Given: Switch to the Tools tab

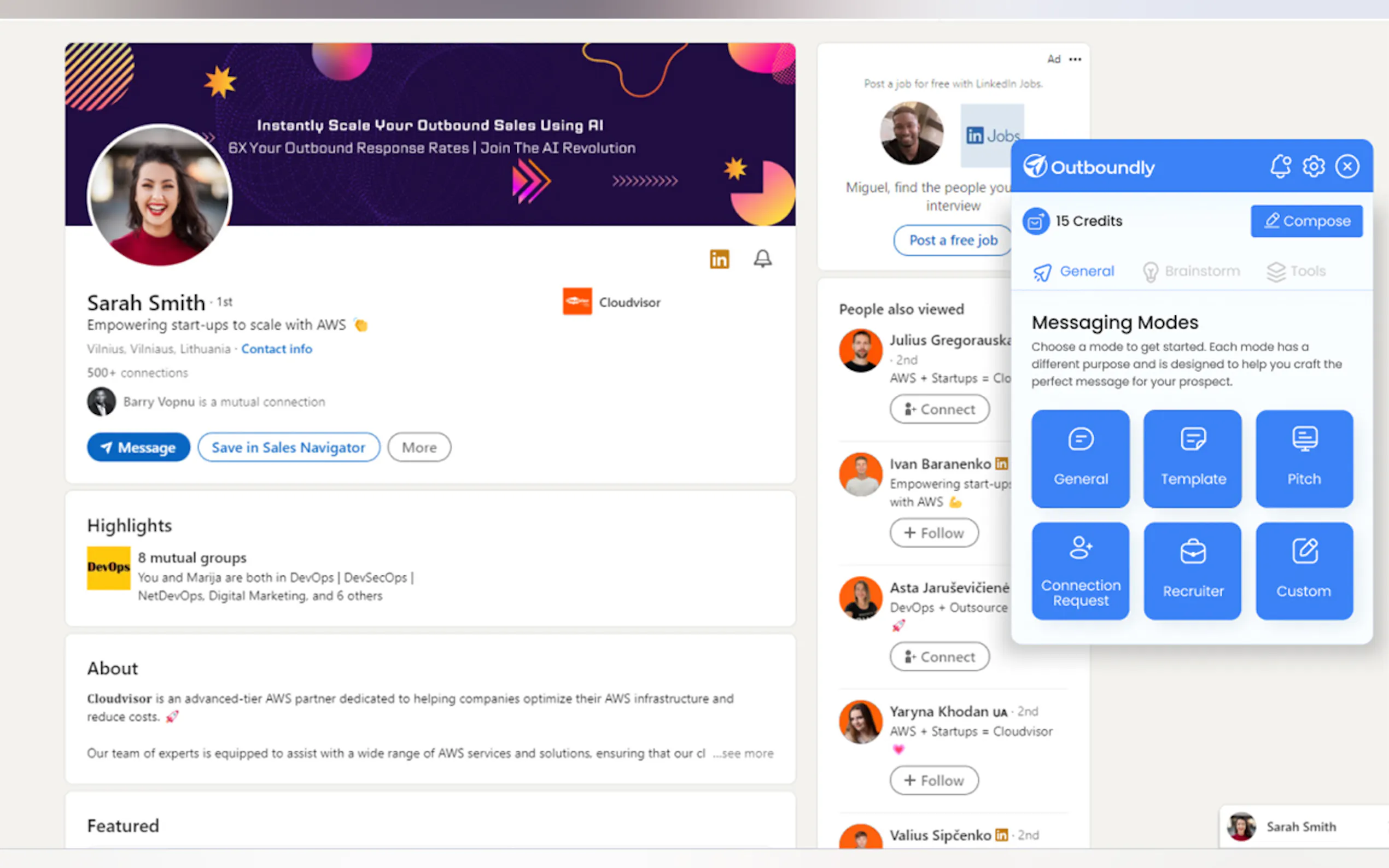Looking at the screenshot, I should 1296,271.
